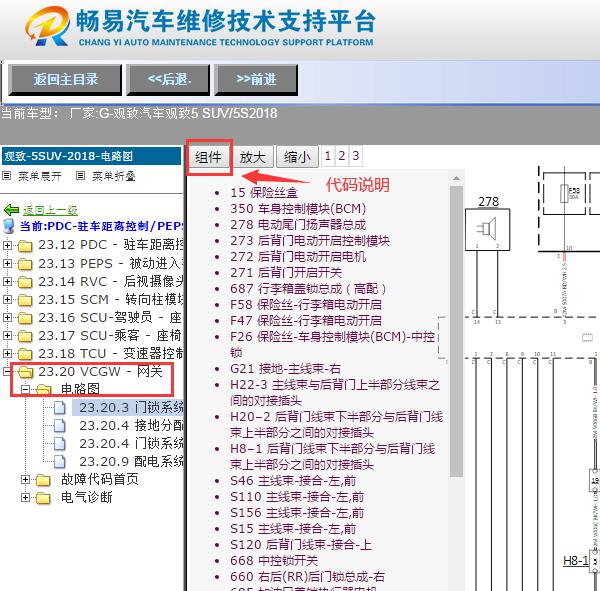This screenshot has width=600, height=591.
Task: Expand the 23.18 TCU folder node
Action: (x=7, y=353)
